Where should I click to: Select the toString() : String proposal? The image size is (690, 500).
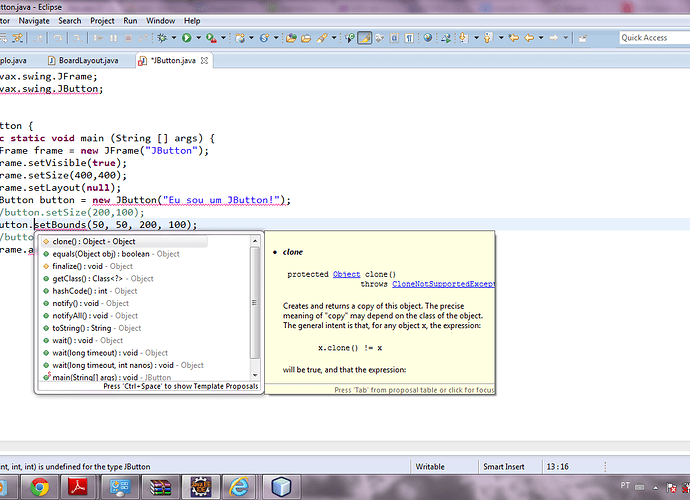coord(92,328)
